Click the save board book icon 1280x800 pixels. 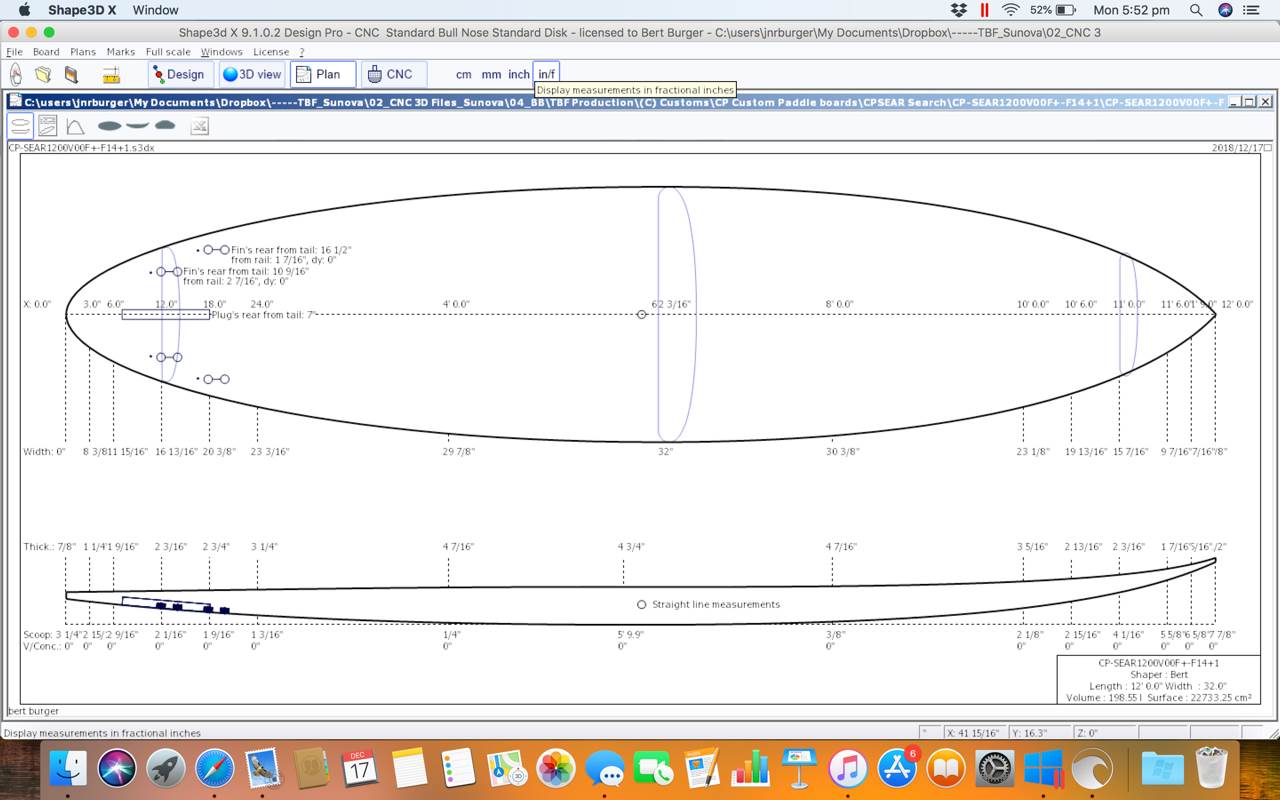[x=71, y=74]
